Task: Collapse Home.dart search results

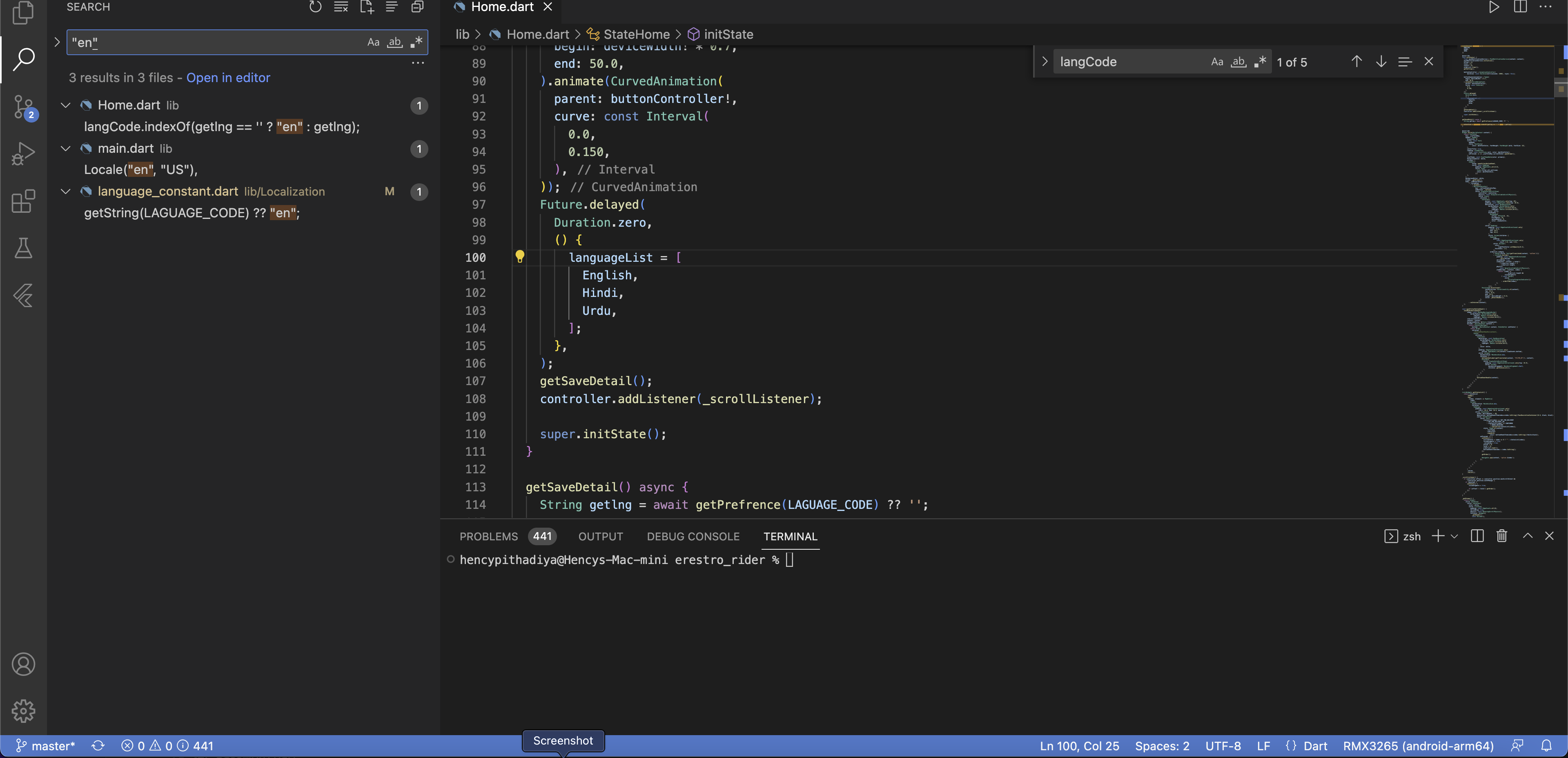Action: point(66,105)
